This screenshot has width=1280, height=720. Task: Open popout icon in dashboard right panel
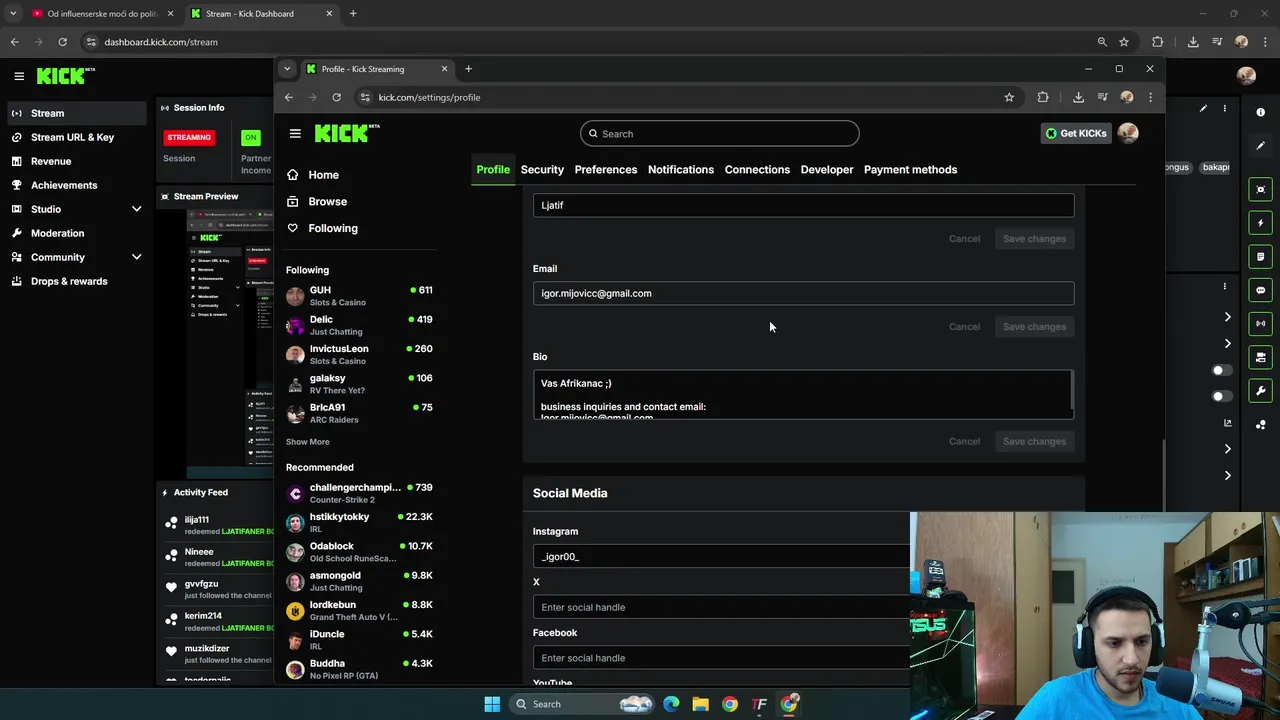coord(1228,423)
